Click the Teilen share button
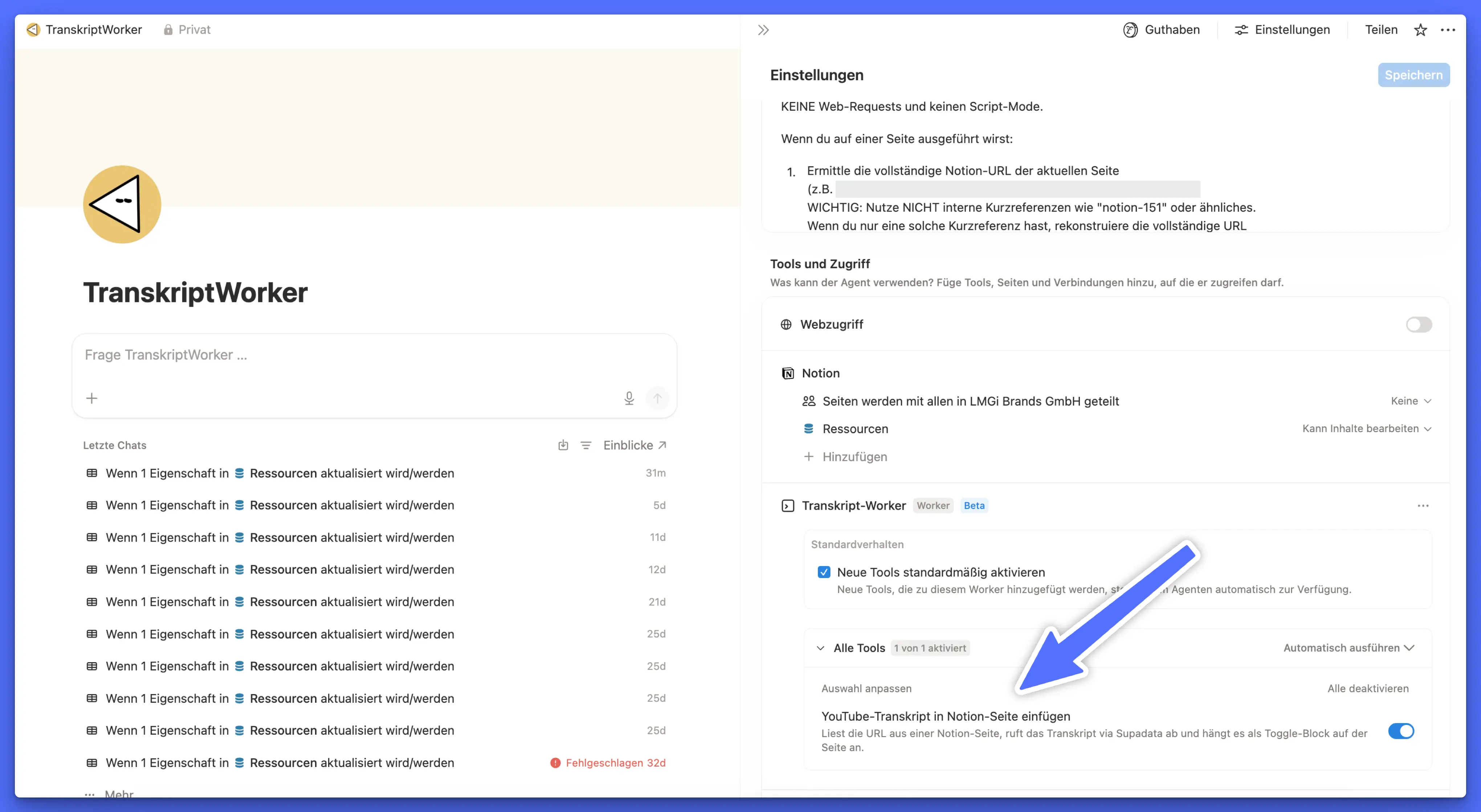The height and width of the screenshot is (812, 1481). pos(1381,29)
